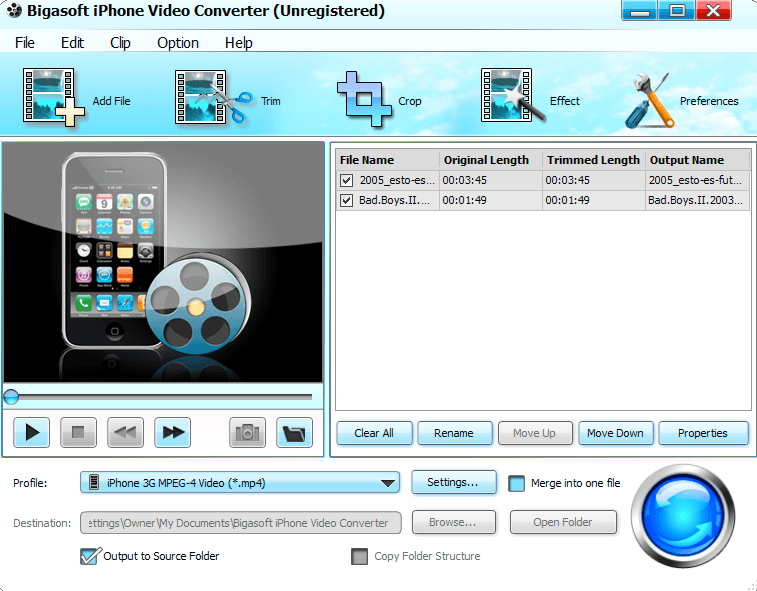The image size is (757, 591).
Task: Disable Output to Source Folder
Action: tap(90, 556)
